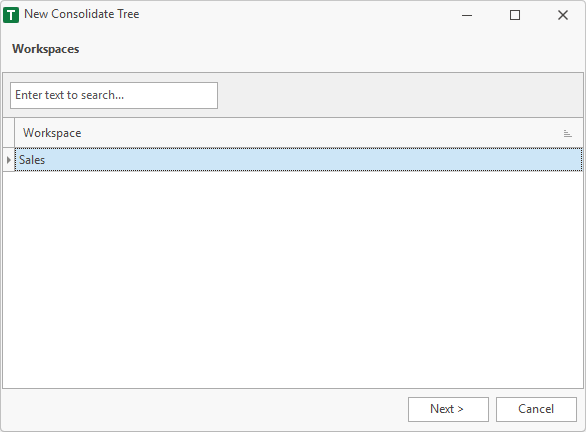
Task: Click the blank corner cell left of Workspace header
Action: click(x=9, y=133)
